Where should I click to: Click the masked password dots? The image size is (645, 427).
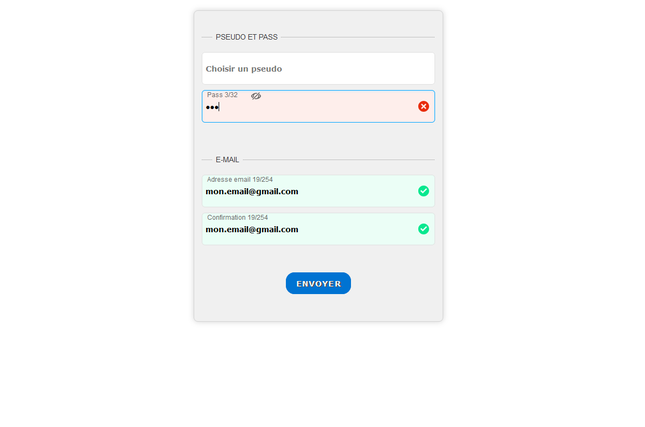[212, 107]
